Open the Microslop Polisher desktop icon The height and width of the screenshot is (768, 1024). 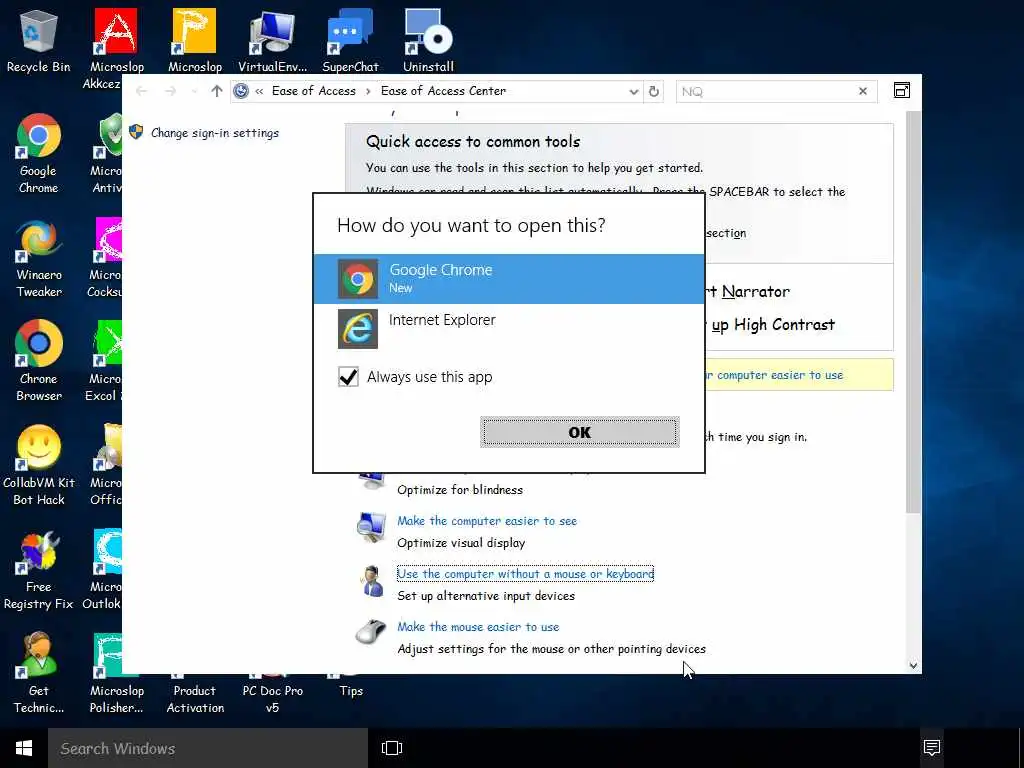116,673
